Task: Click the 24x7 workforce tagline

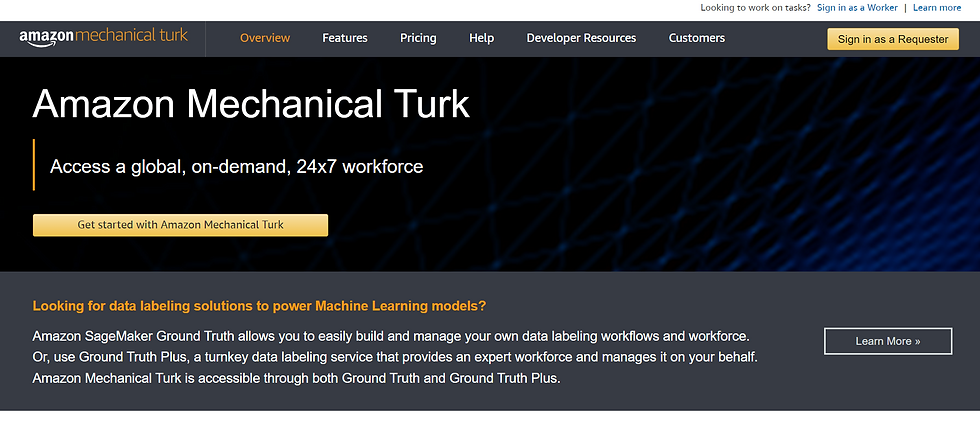Action: click(236, 166)
